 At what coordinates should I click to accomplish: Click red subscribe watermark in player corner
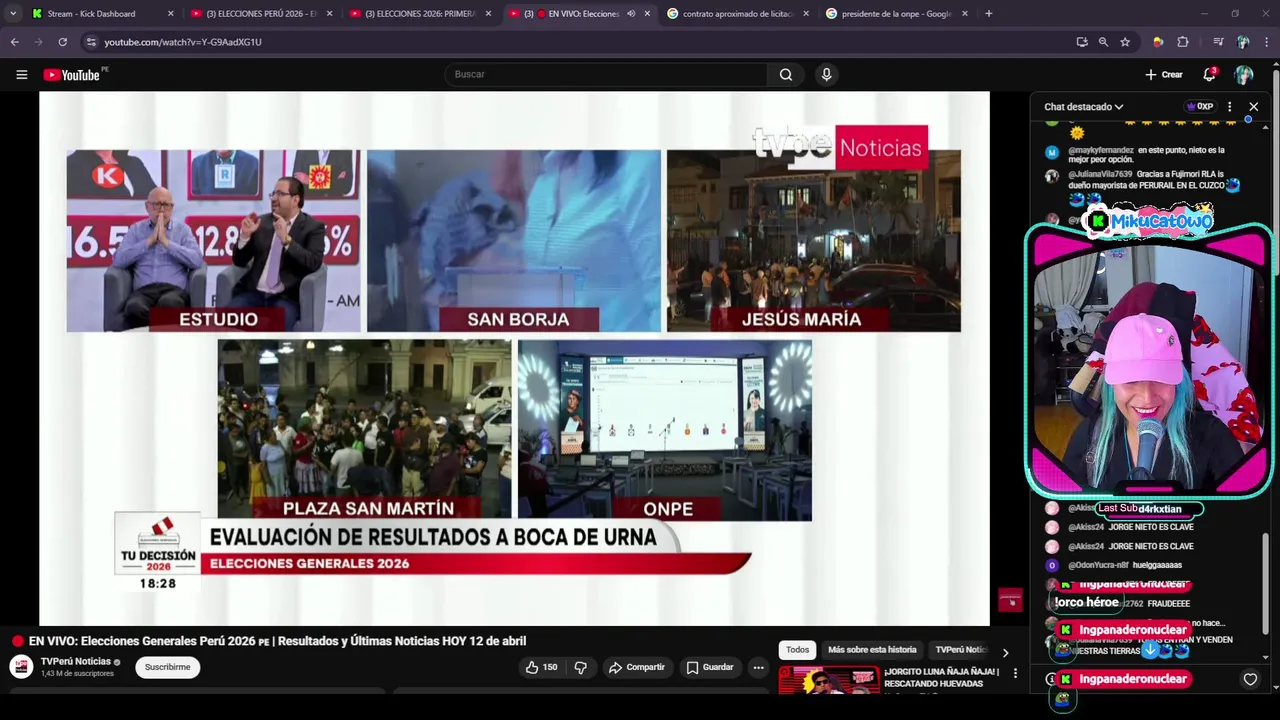pos(1010,600)
